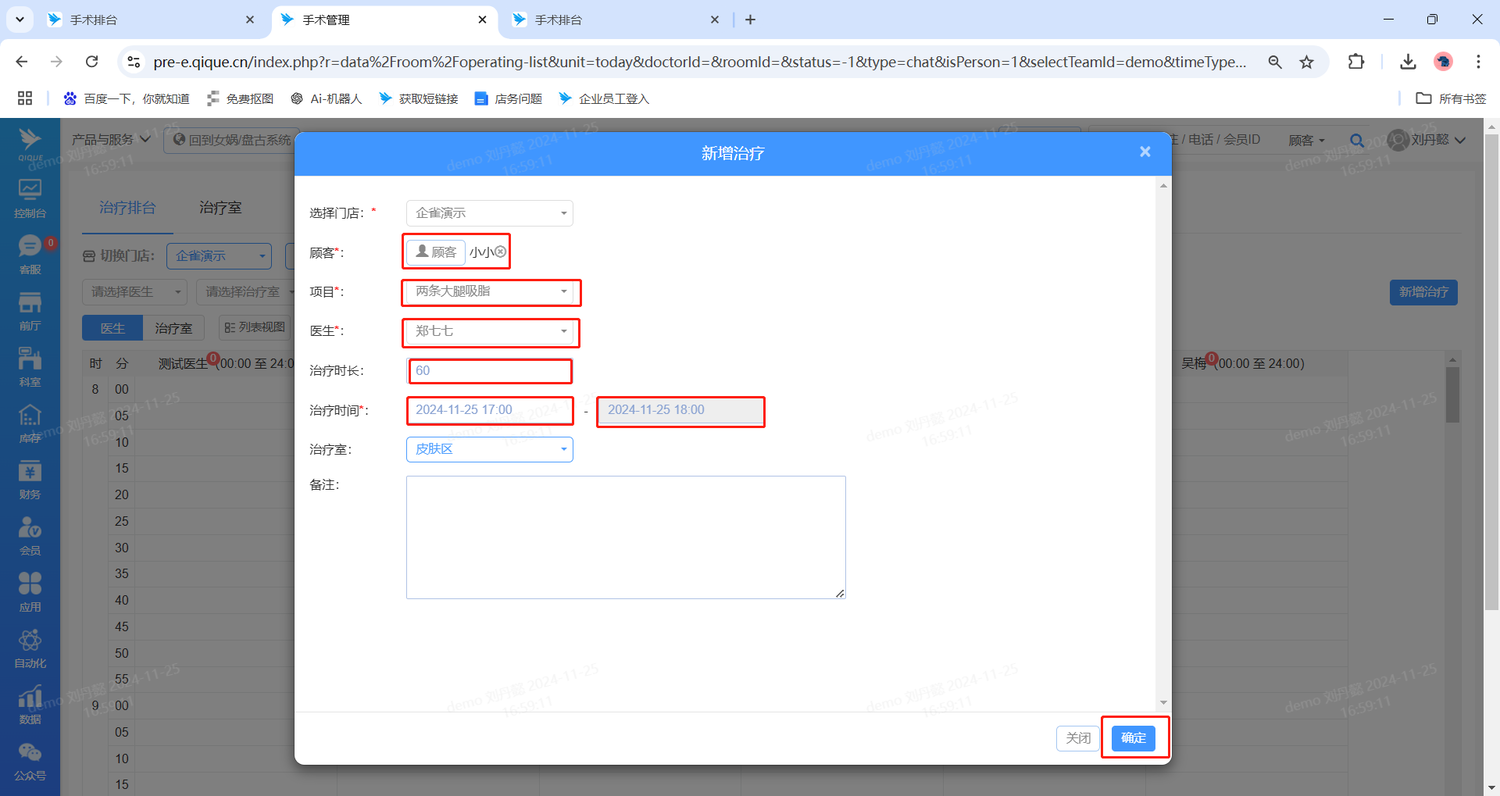1500x796 pixels.
Task: Switch to the second browser tab 手术管理
Action: tap(382, 20)
